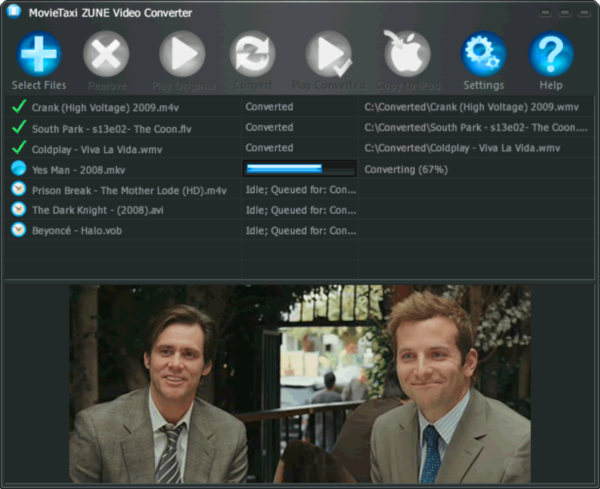
Task: Open Help question mark icon
Action: pyautogui.click(x=551, y=54)
